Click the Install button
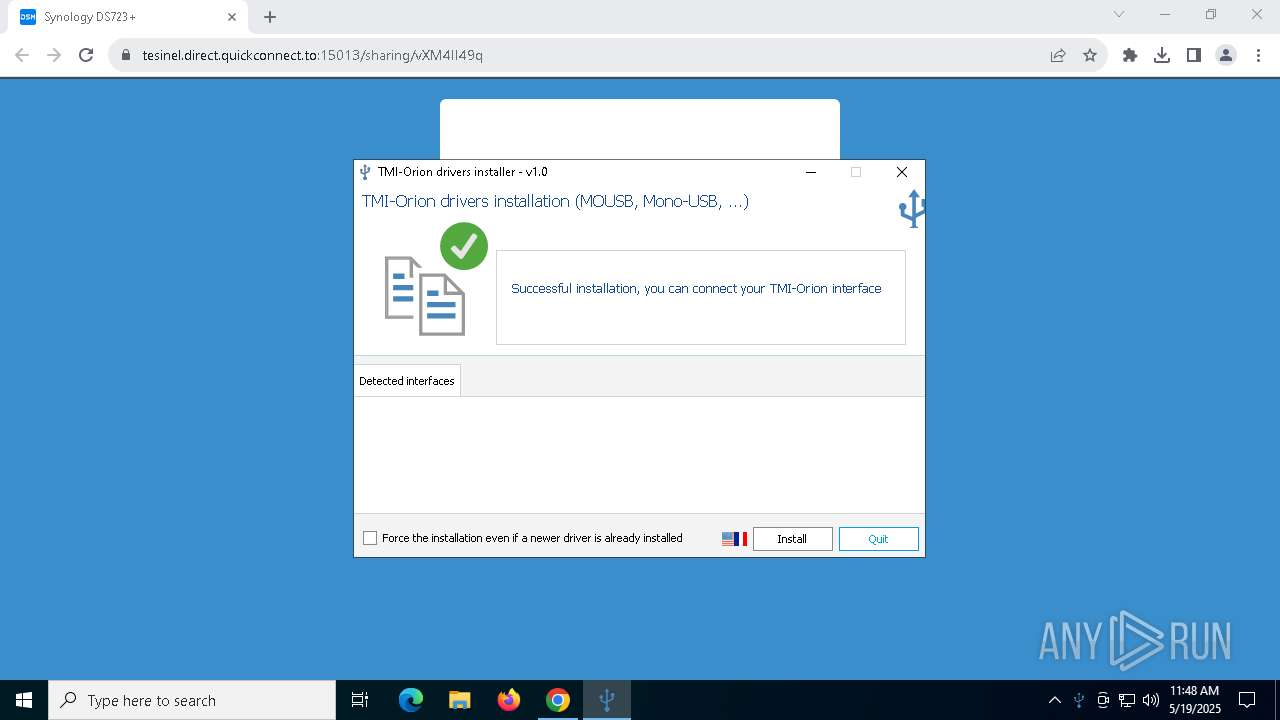Screen dimensions: 1280x720 (792, 539)
